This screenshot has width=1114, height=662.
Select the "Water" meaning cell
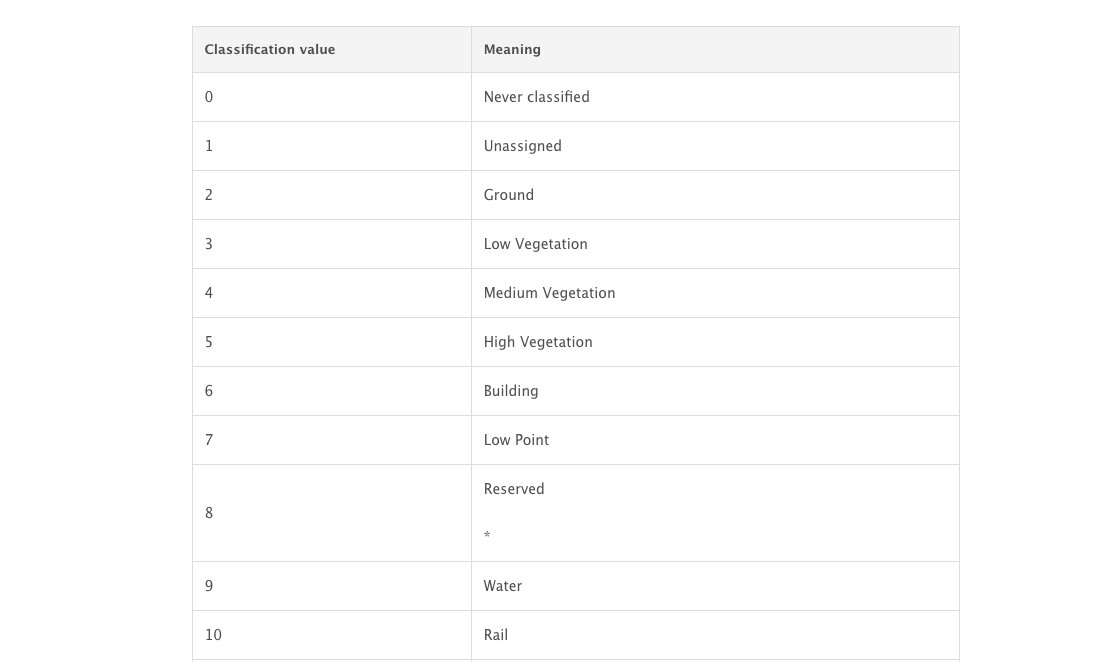(502, 586)
